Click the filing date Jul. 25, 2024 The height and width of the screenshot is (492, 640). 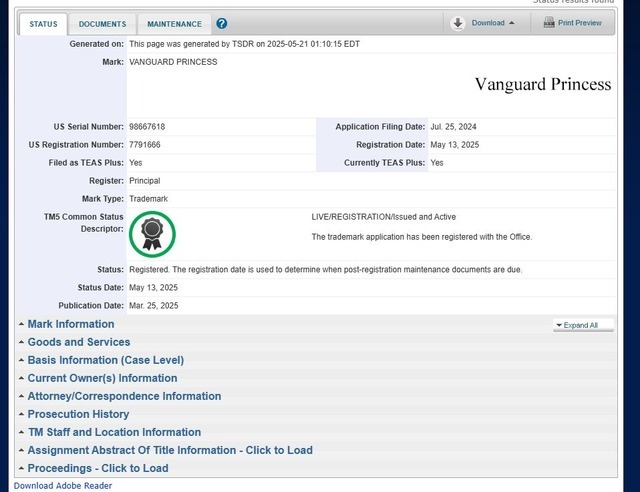click(453, 127)
